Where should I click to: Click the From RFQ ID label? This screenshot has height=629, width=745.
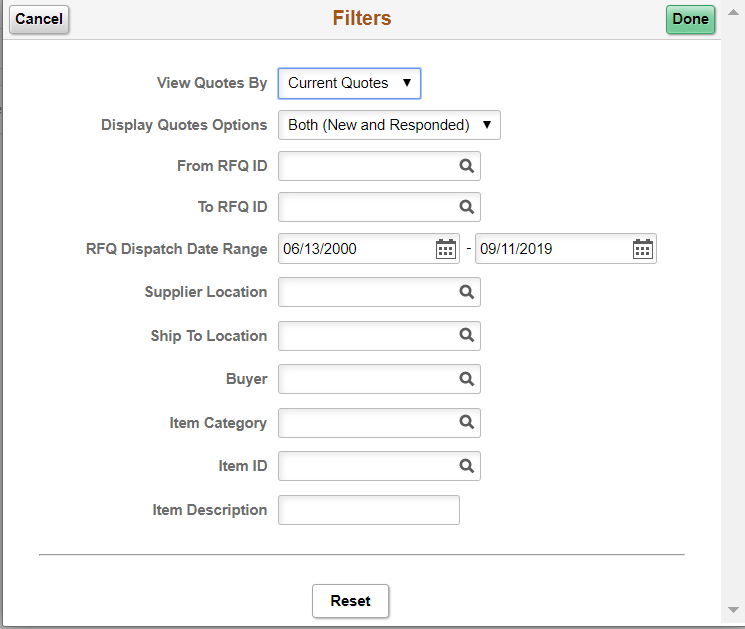click(x=222, y=166)
